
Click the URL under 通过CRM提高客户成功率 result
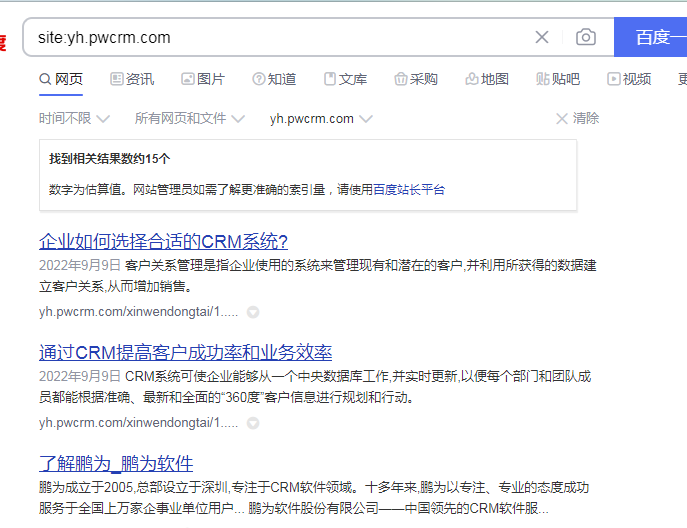(x=138, y=423)
